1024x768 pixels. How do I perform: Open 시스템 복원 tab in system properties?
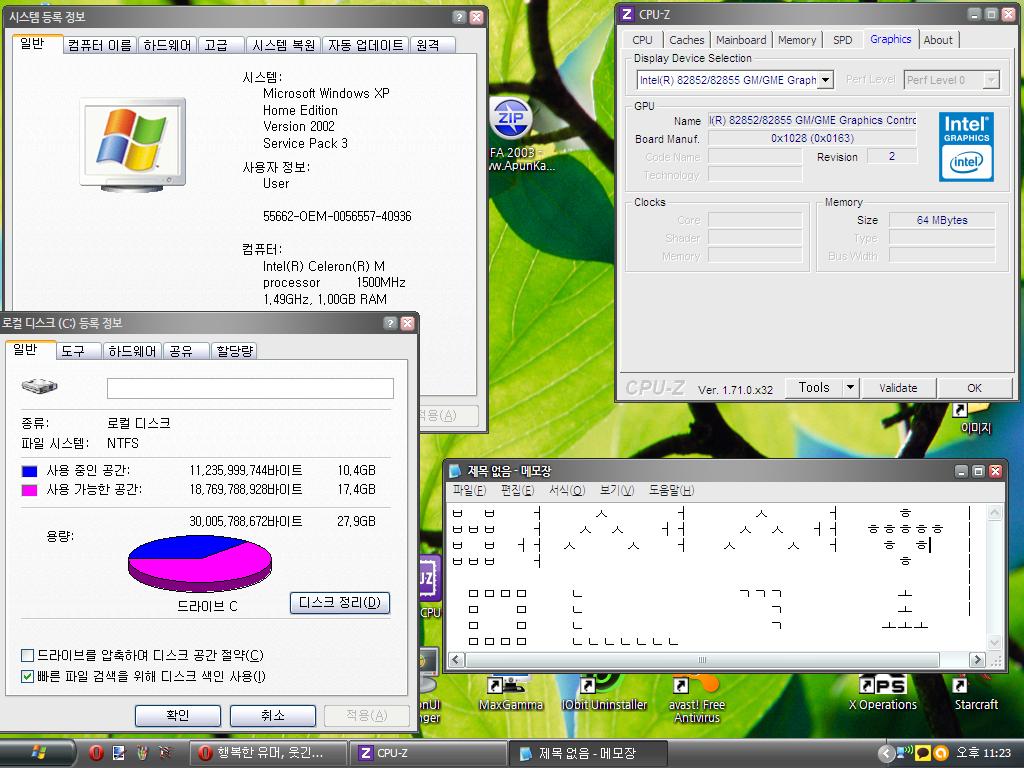click(x=283, y=45)
